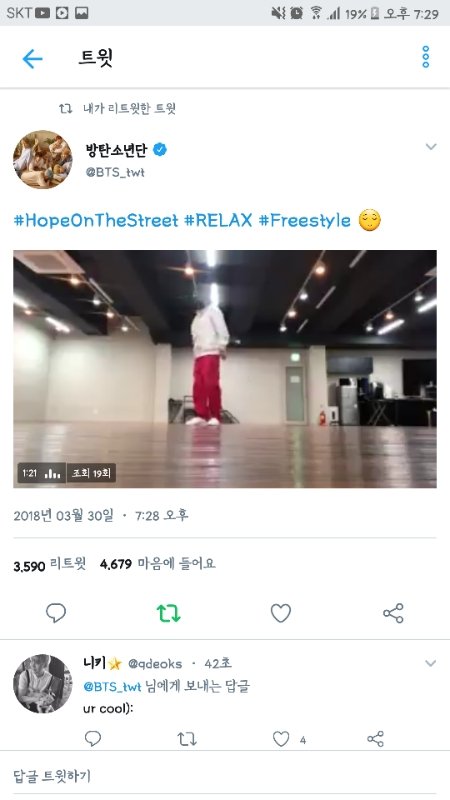Open the #HopeOnTheStreet hashtag

pyautogui.click(x=96, y=220)
